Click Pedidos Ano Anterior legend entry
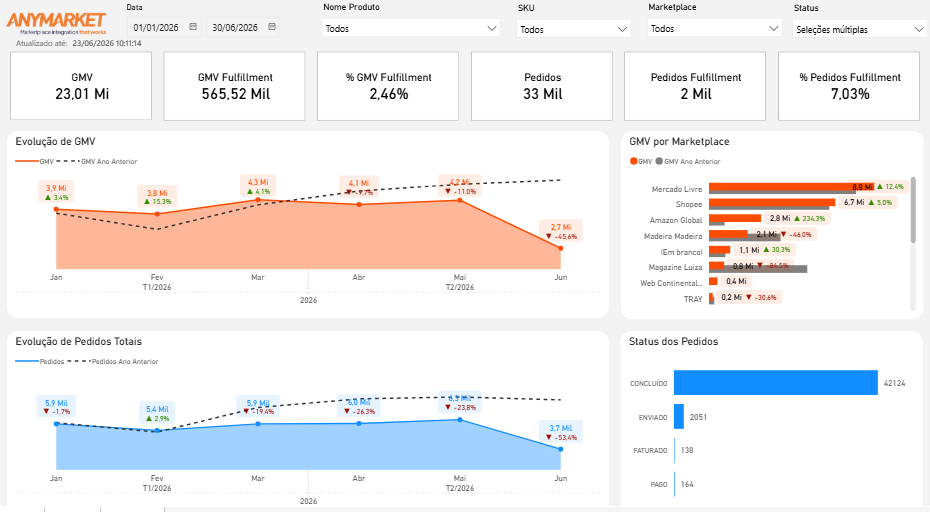Image resolution: width=930 pixels, height=512 pixels. (113, 361)
